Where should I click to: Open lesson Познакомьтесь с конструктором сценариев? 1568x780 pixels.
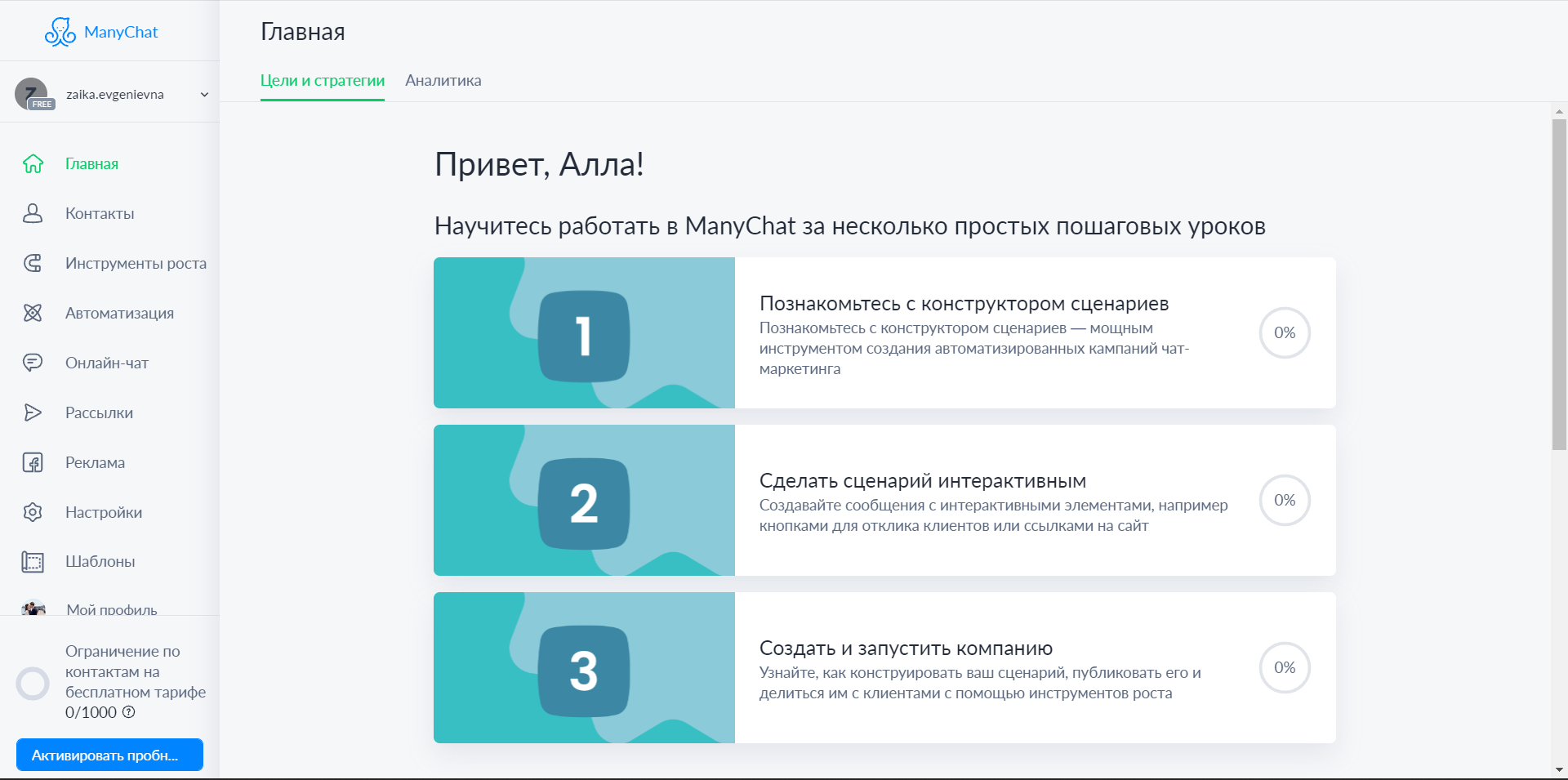964,304
